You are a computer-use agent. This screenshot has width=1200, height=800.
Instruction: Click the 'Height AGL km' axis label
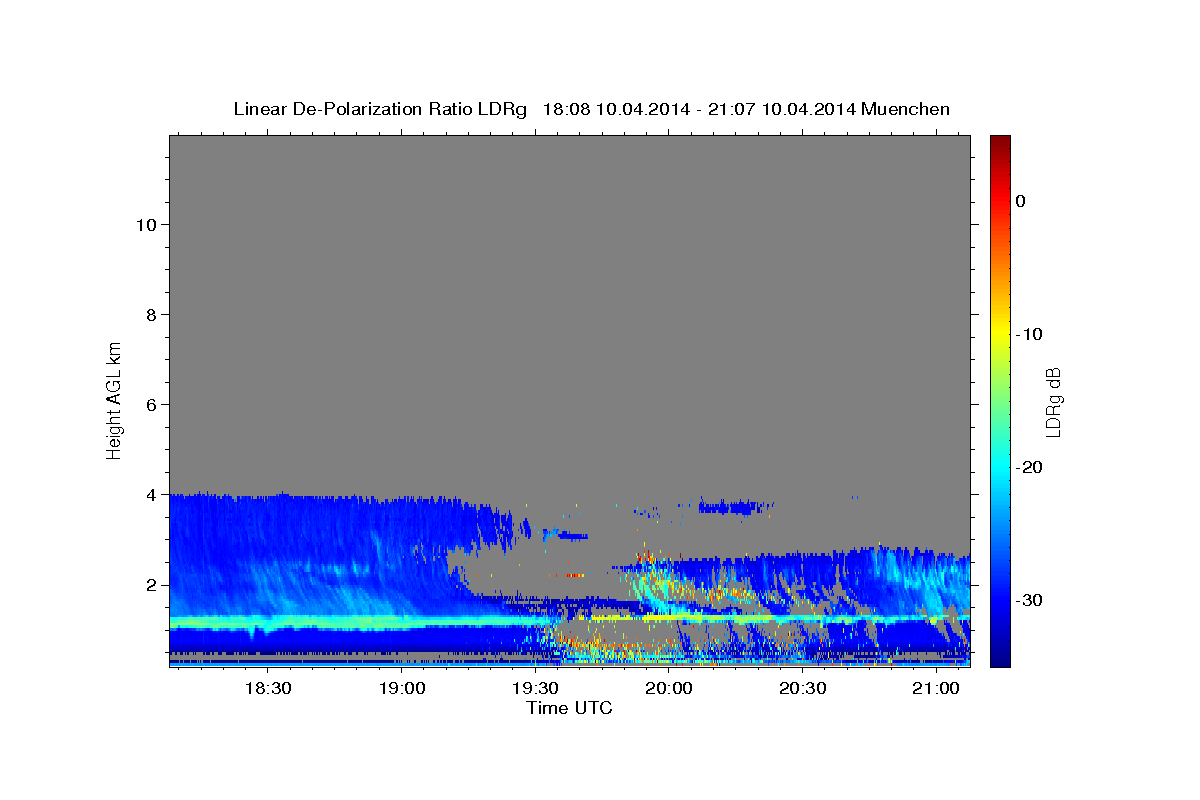coord(114,400)
